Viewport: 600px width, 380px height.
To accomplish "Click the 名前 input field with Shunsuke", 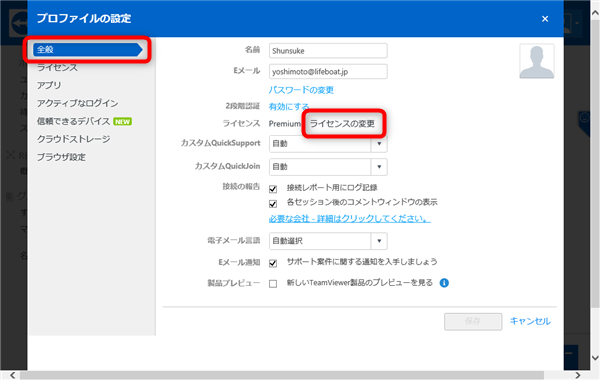I will click(328, 51).
